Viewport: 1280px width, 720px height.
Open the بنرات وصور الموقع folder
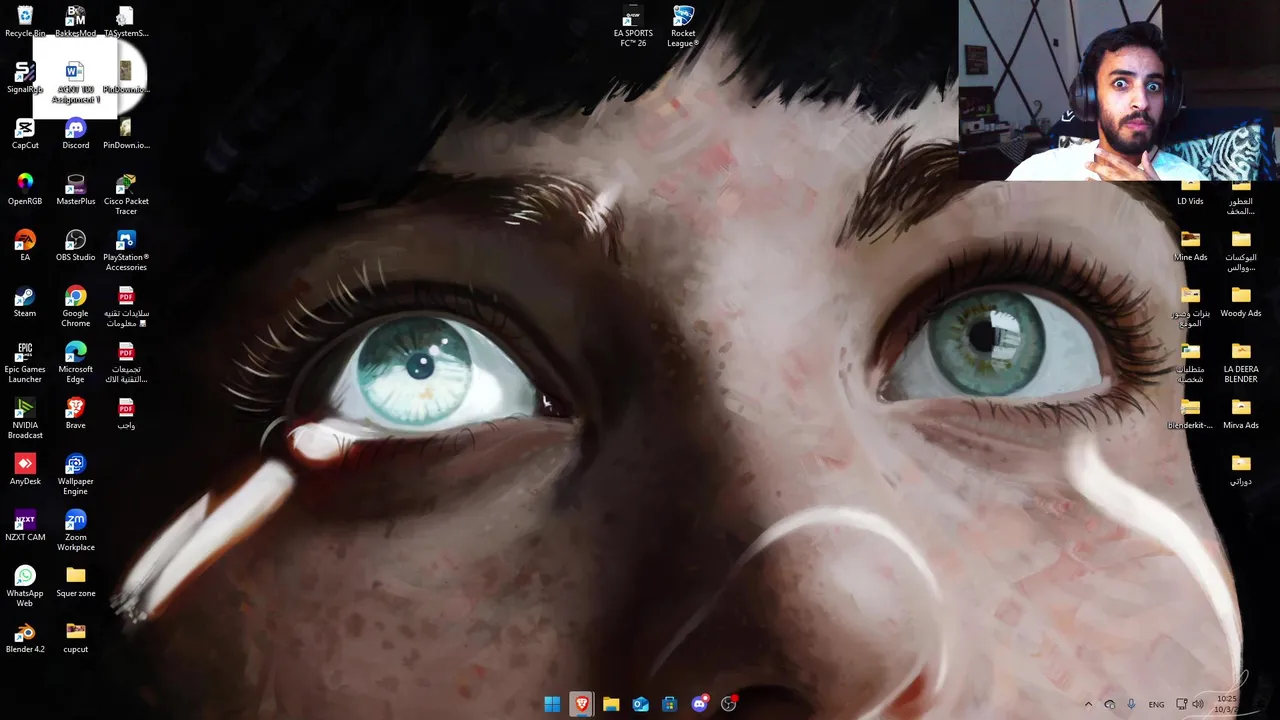coord(1190,306)
